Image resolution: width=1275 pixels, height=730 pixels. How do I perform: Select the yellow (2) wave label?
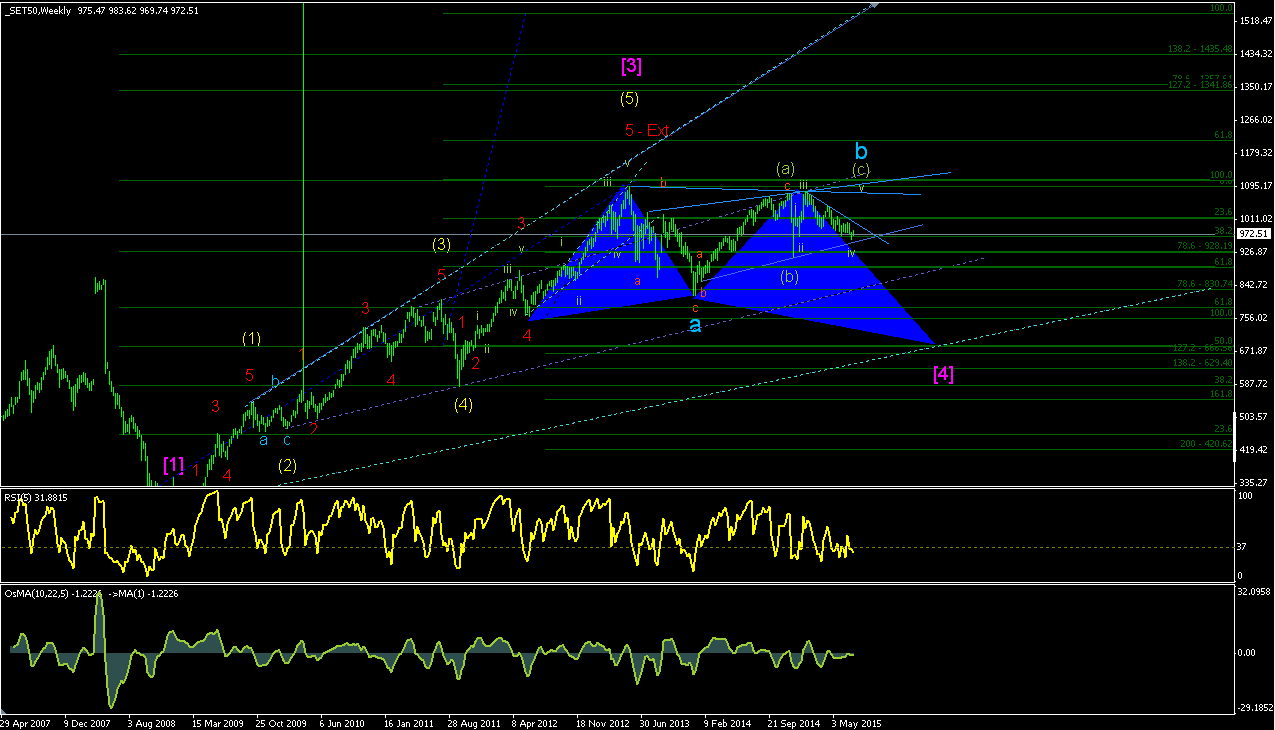tap(288, 464)
